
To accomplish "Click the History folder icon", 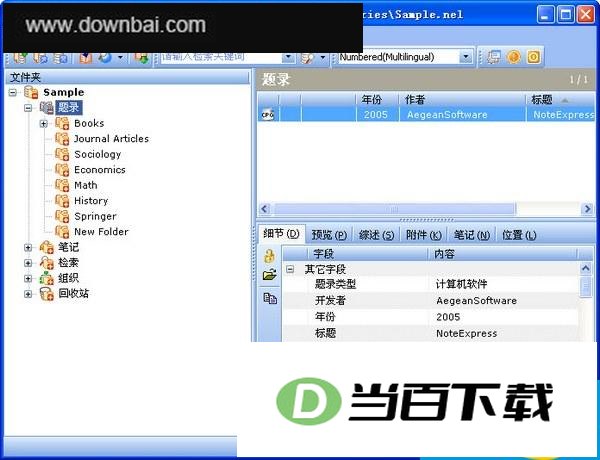I will [x=62, y=201].
